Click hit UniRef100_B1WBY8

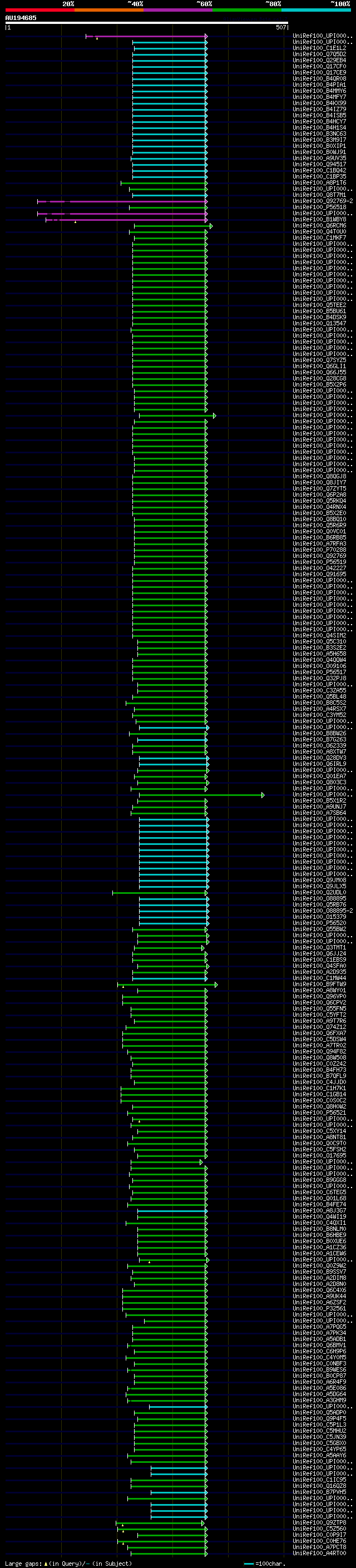coord(319,220)
